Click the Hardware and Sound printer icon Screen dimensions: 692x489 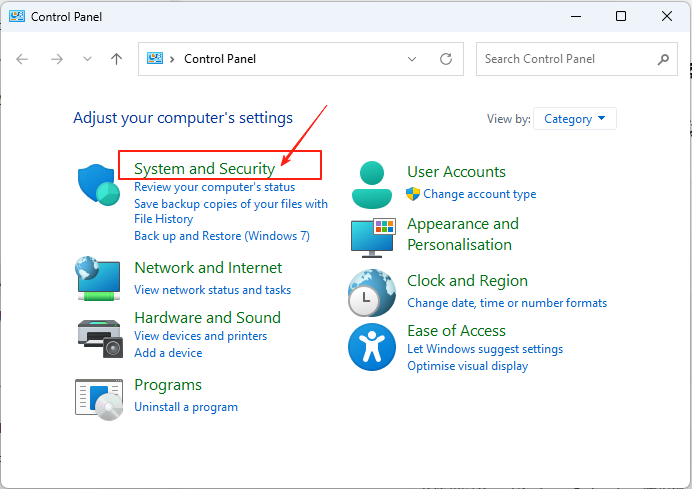[100, 339]
